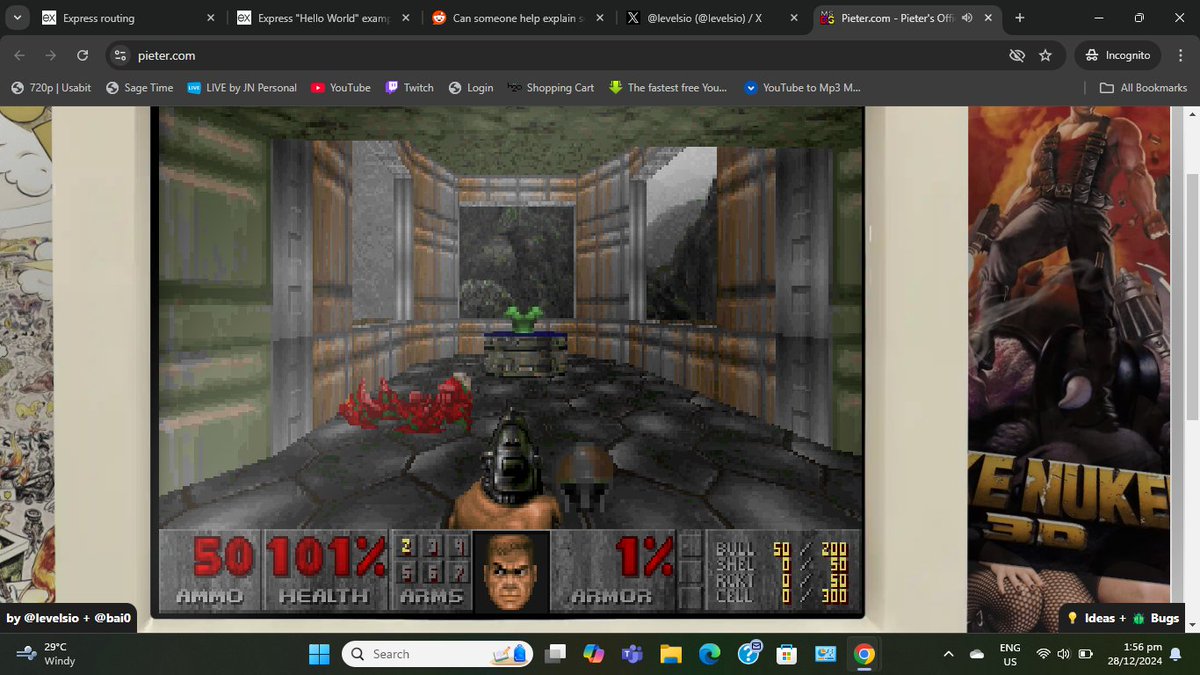Open the Wi-Fi network tray icon
Image resolution: width=1200 pixels, height=675 pixels.
tap(1044, 654)
